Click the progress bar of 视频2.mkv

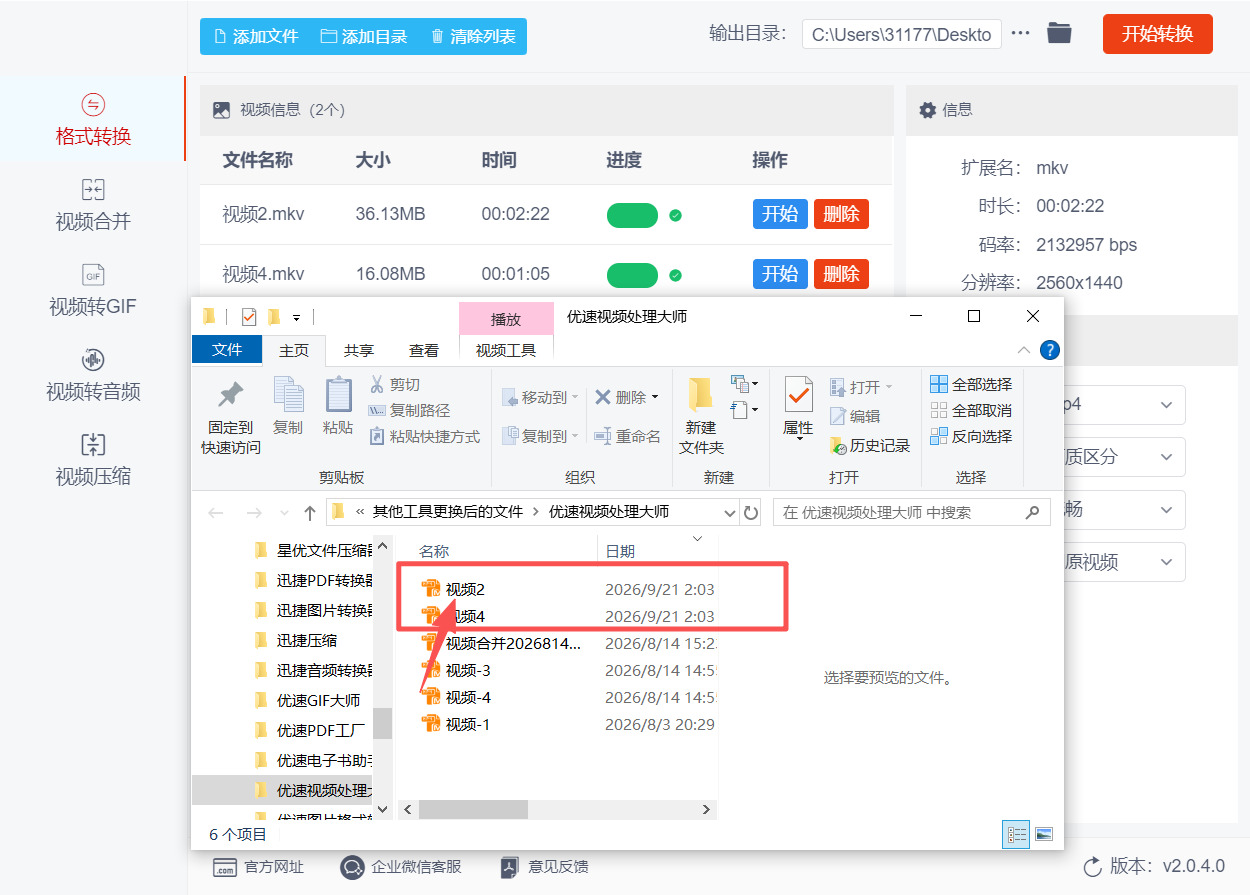click(x=632, y=215)
